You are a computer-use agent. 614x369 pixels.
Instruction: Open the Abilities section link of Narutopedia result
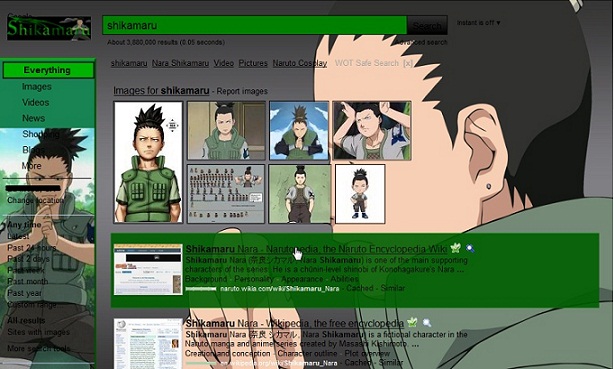coord(344,279)
